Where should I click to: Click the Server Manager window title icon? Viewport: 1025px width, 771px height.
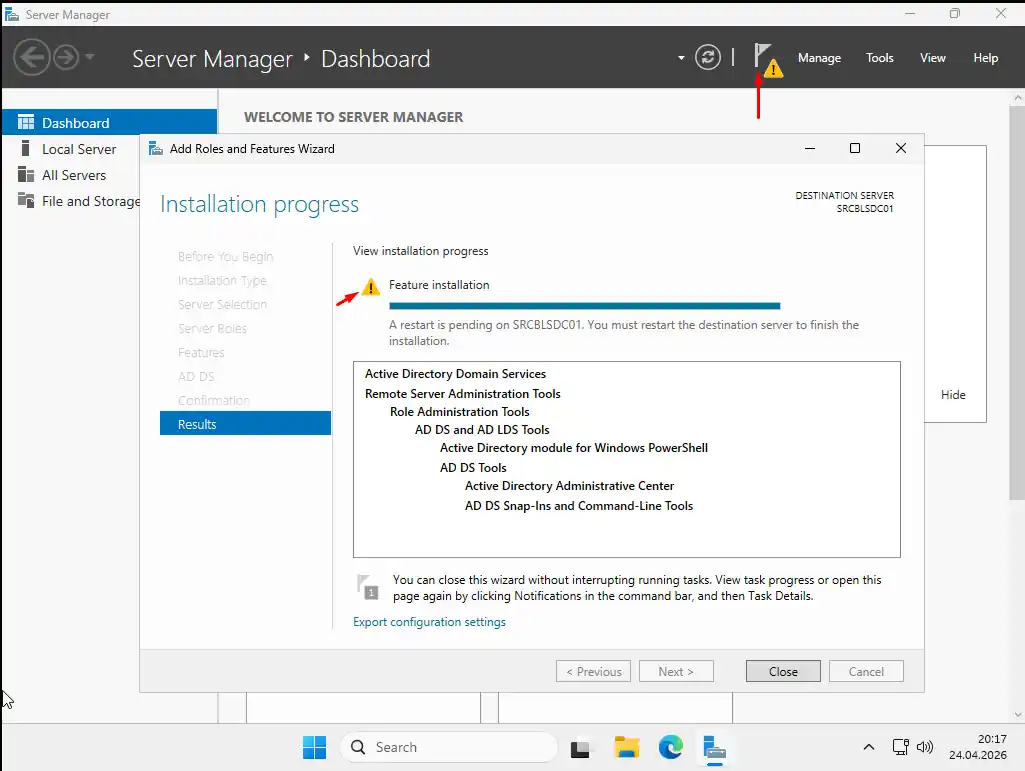(x=12, y=14)
